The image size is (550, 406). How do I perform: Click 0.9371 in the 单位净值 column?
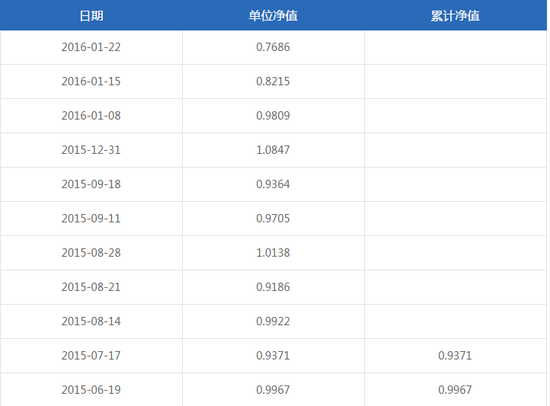[273, 355]
